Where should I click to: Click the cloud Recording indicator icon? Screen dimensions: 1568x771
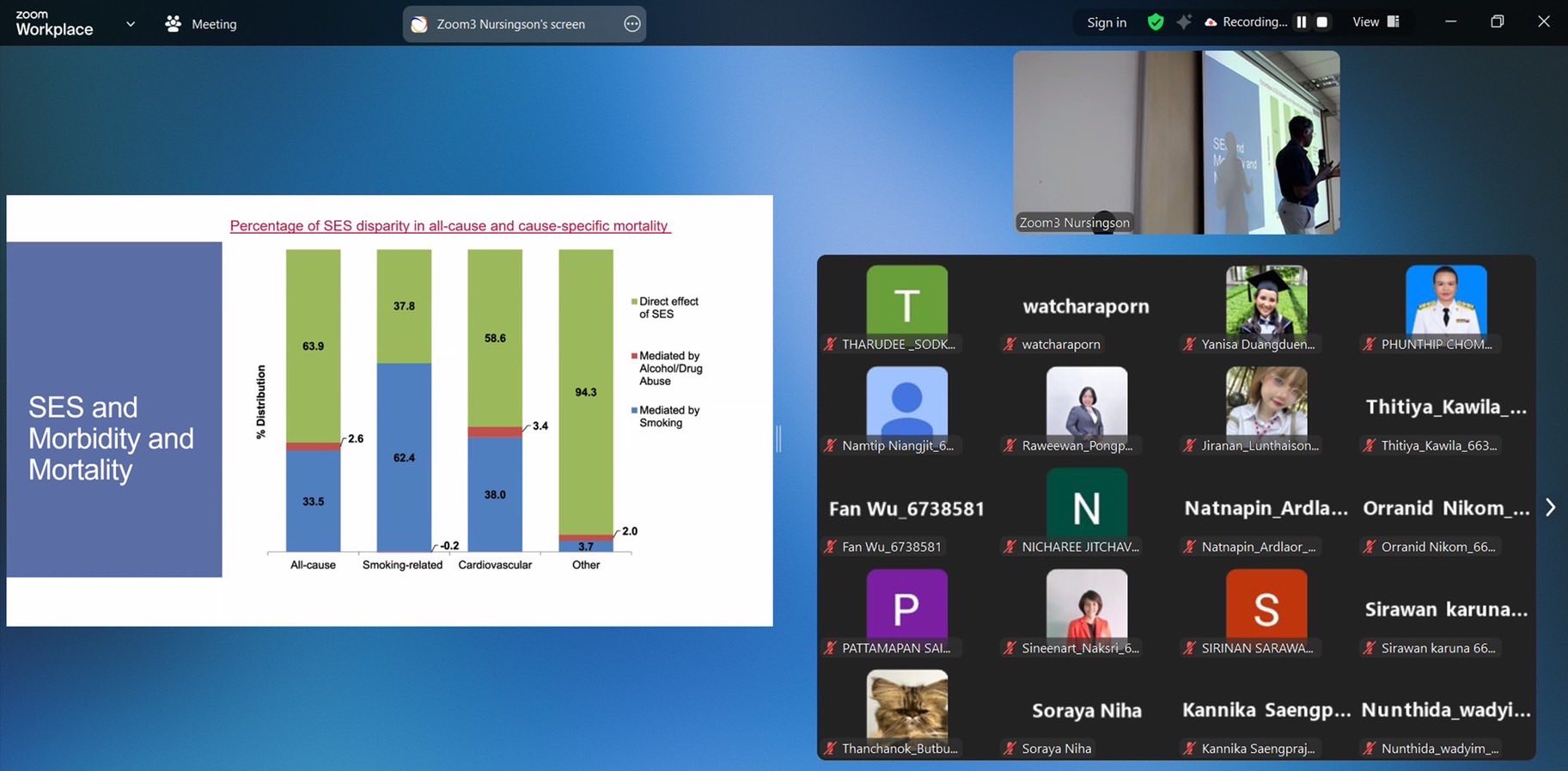(1211, 22)
